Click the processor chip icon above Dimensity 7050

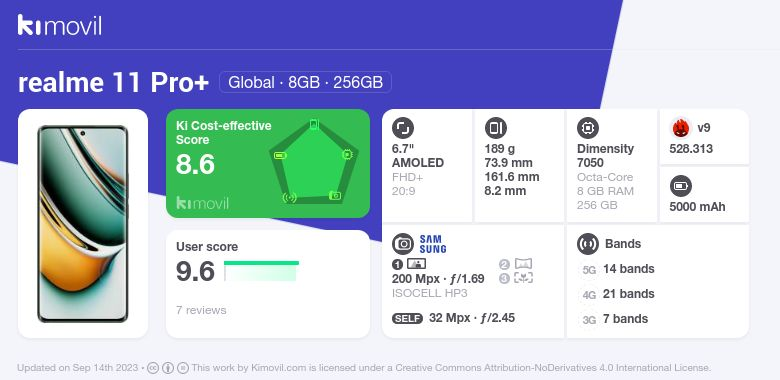coord(588,128)
